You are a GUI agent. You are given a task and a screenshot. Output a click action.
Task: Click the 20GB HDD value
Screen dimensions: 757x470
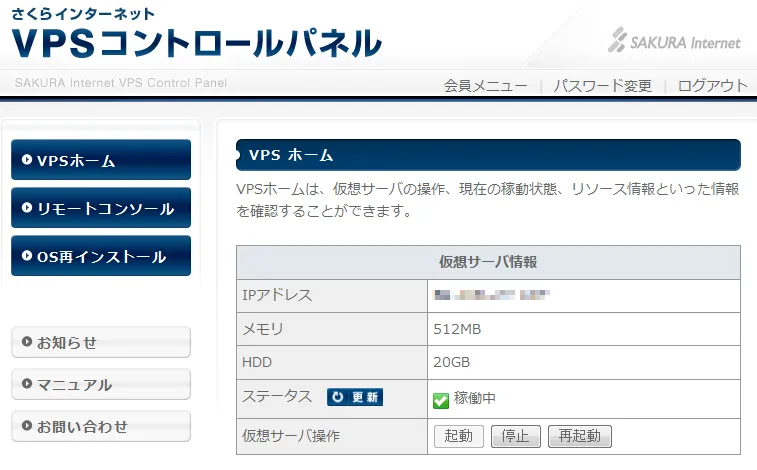click(451, 362)
